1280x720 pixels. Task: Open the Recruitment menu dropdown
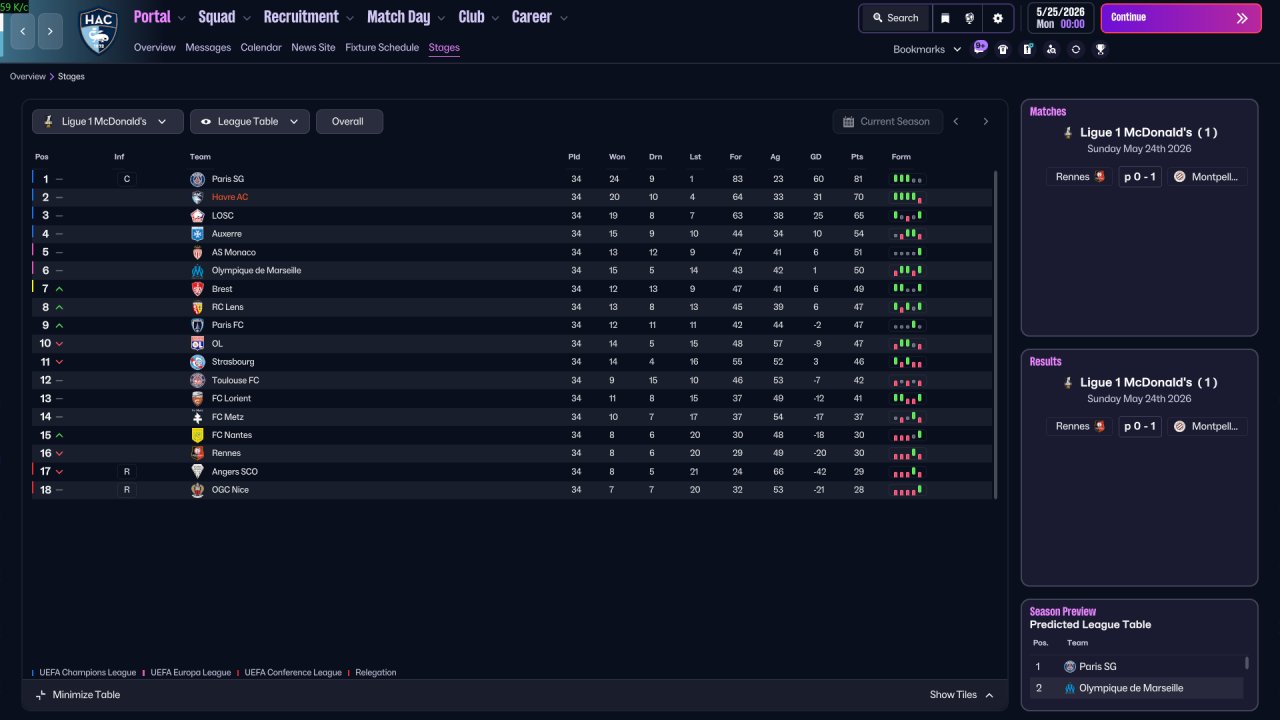click(x=309, y=17)
